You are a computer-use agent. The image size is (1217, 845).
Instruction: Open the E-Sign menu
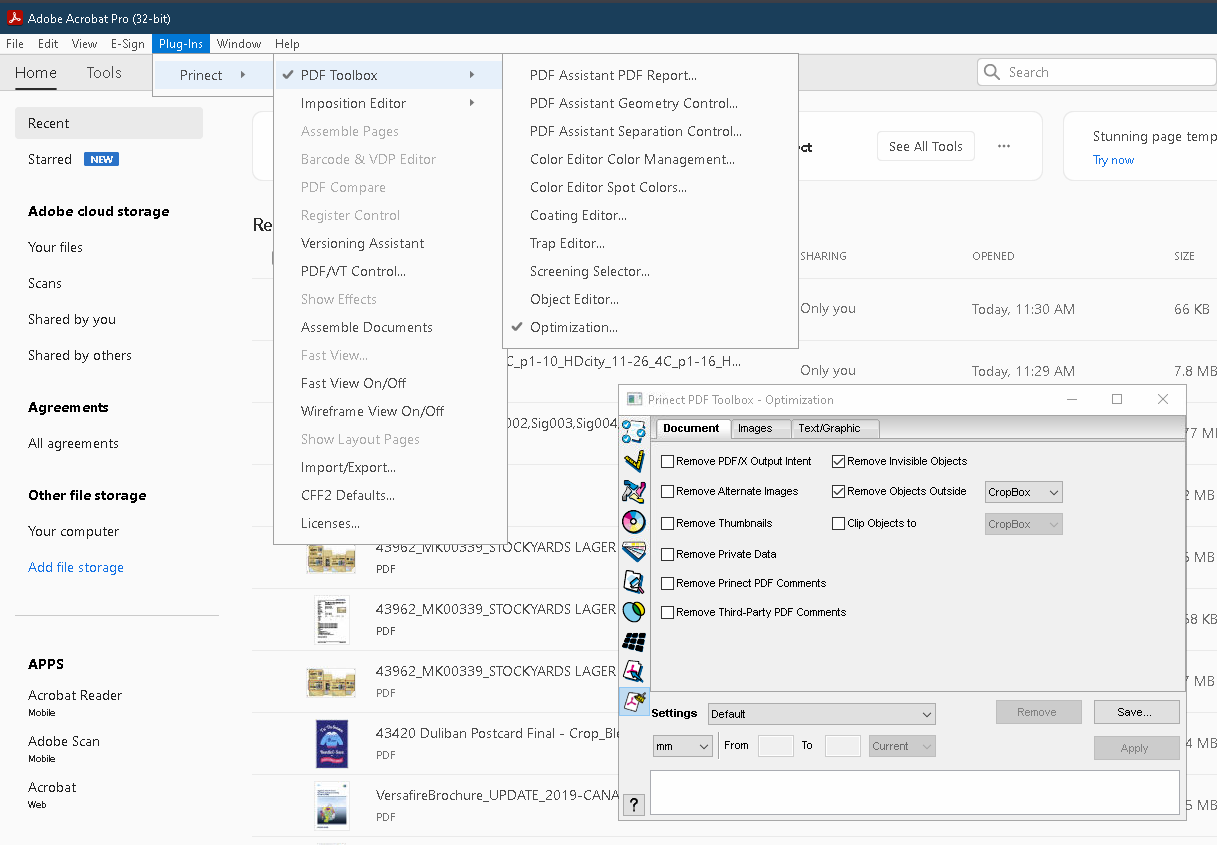tap(128, 44)
